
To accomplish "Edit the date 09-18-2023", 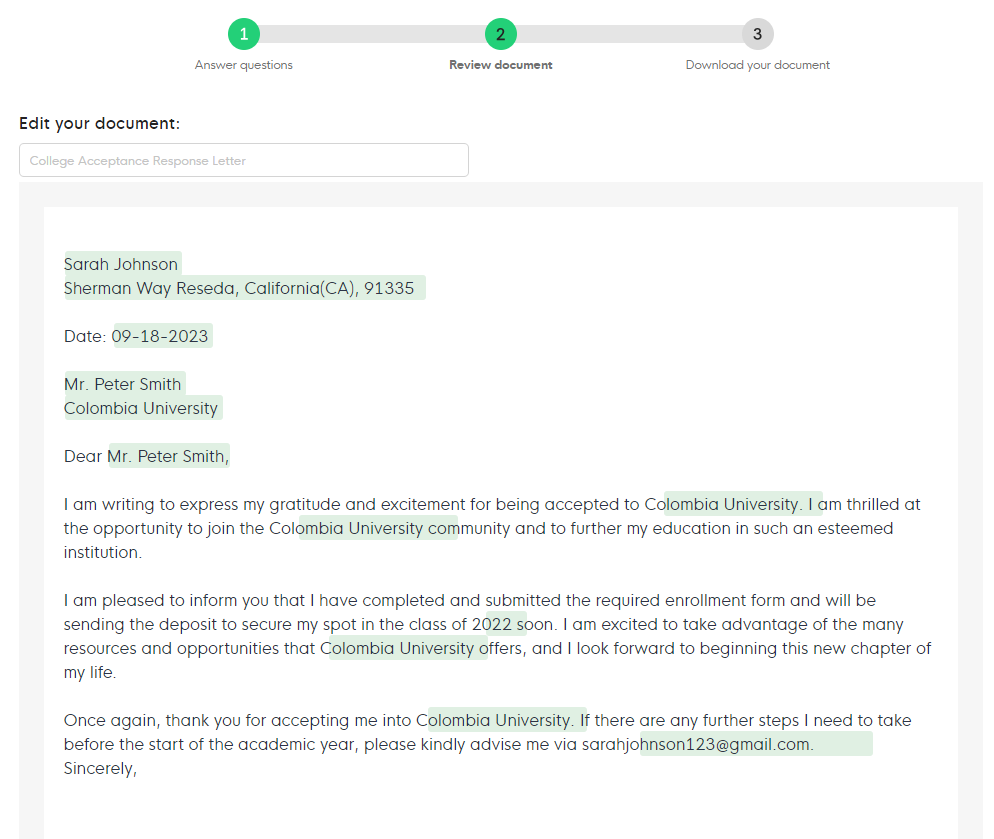I will point(160,336).
